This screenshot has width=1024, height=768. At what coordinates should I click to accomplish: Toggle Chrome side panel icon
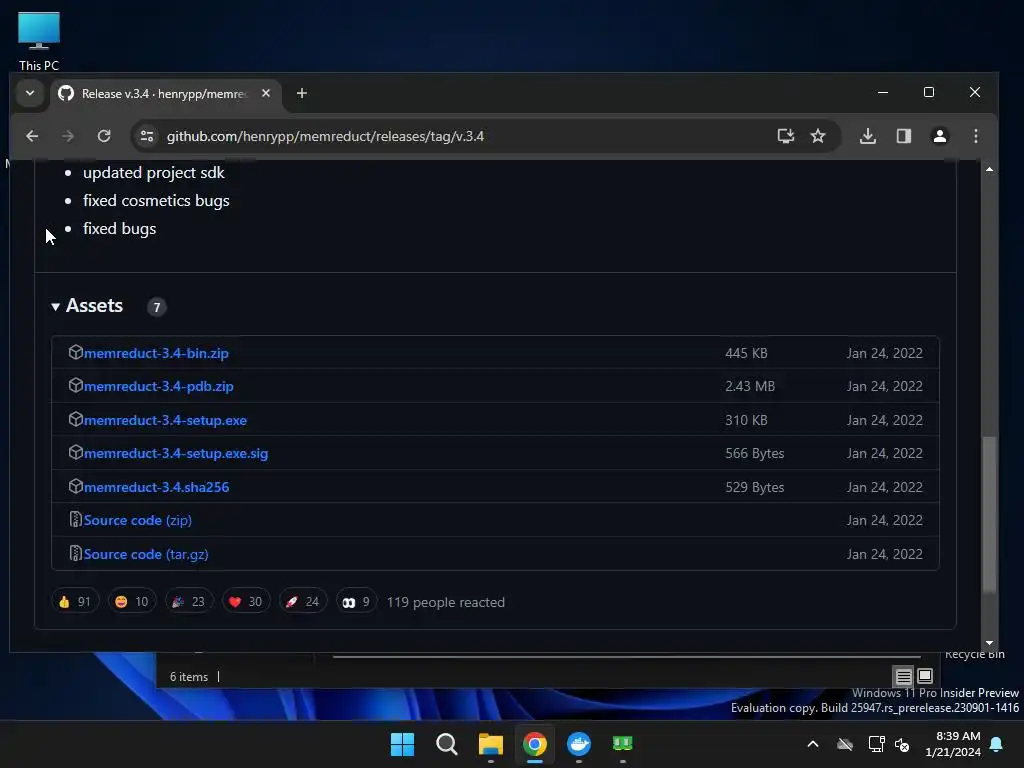[904, 136]
